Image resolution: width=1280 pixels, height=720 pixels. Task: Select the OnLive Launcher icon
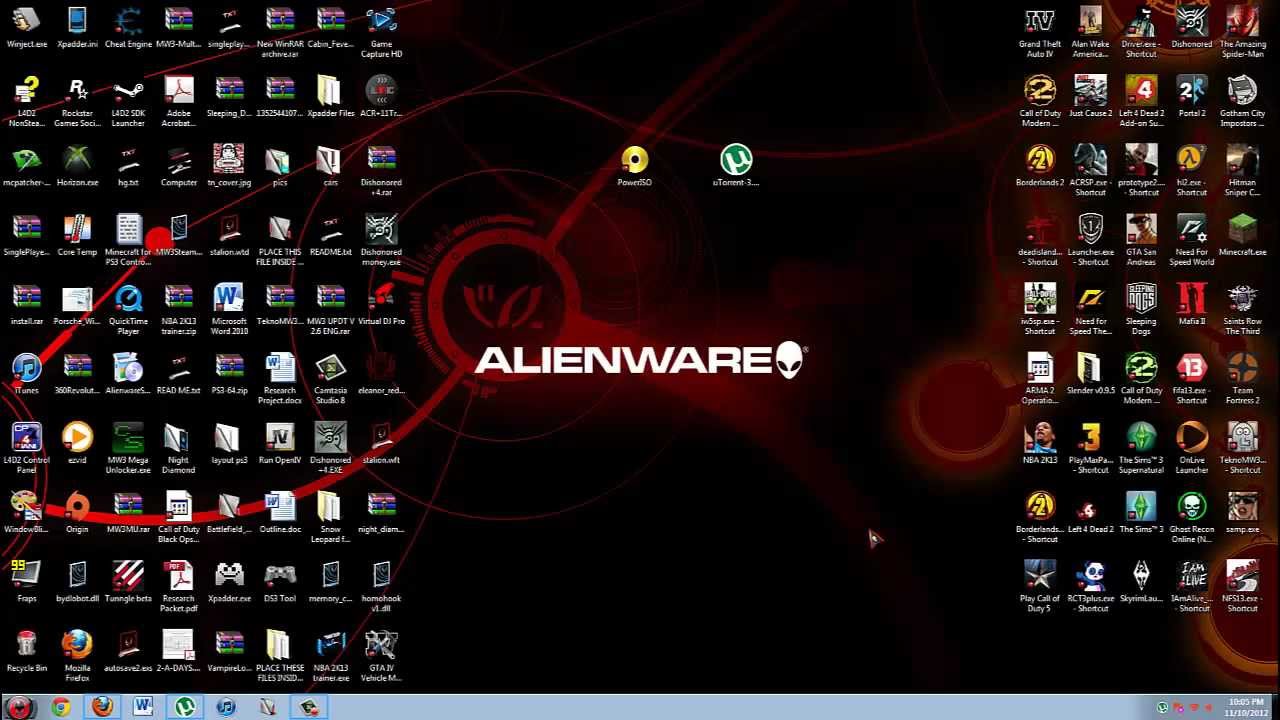click(1191, 448)
